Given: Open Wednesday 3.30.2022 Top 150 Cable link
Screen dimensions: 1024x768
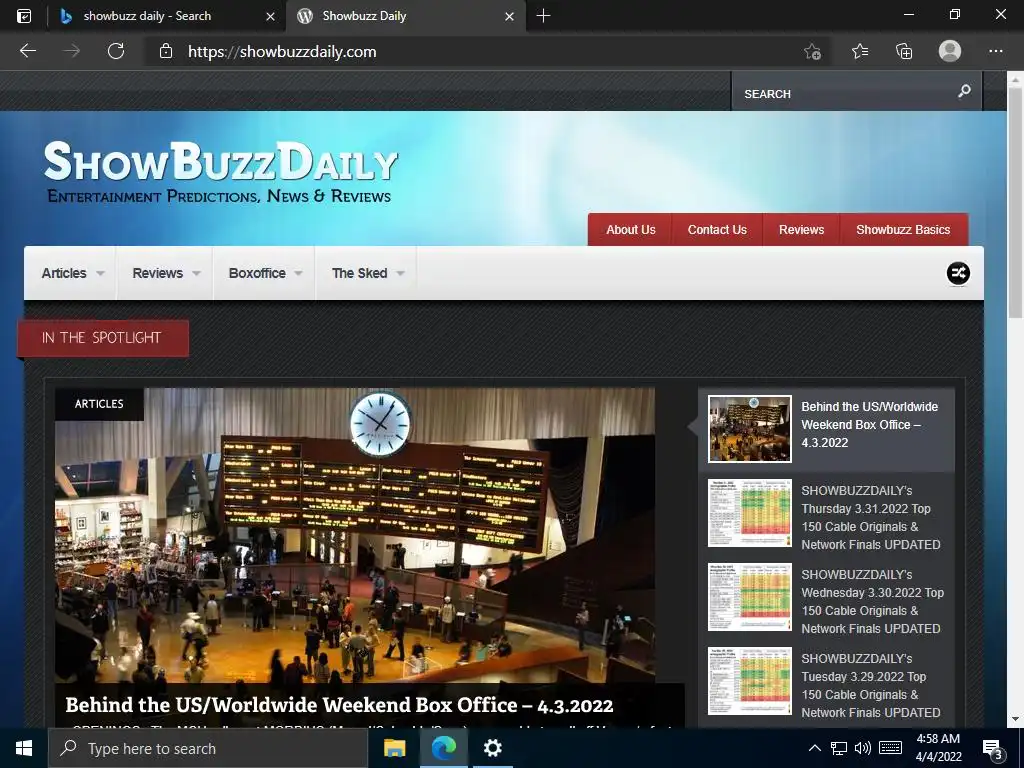Looking at the screenshot, I should pos(872,601).
